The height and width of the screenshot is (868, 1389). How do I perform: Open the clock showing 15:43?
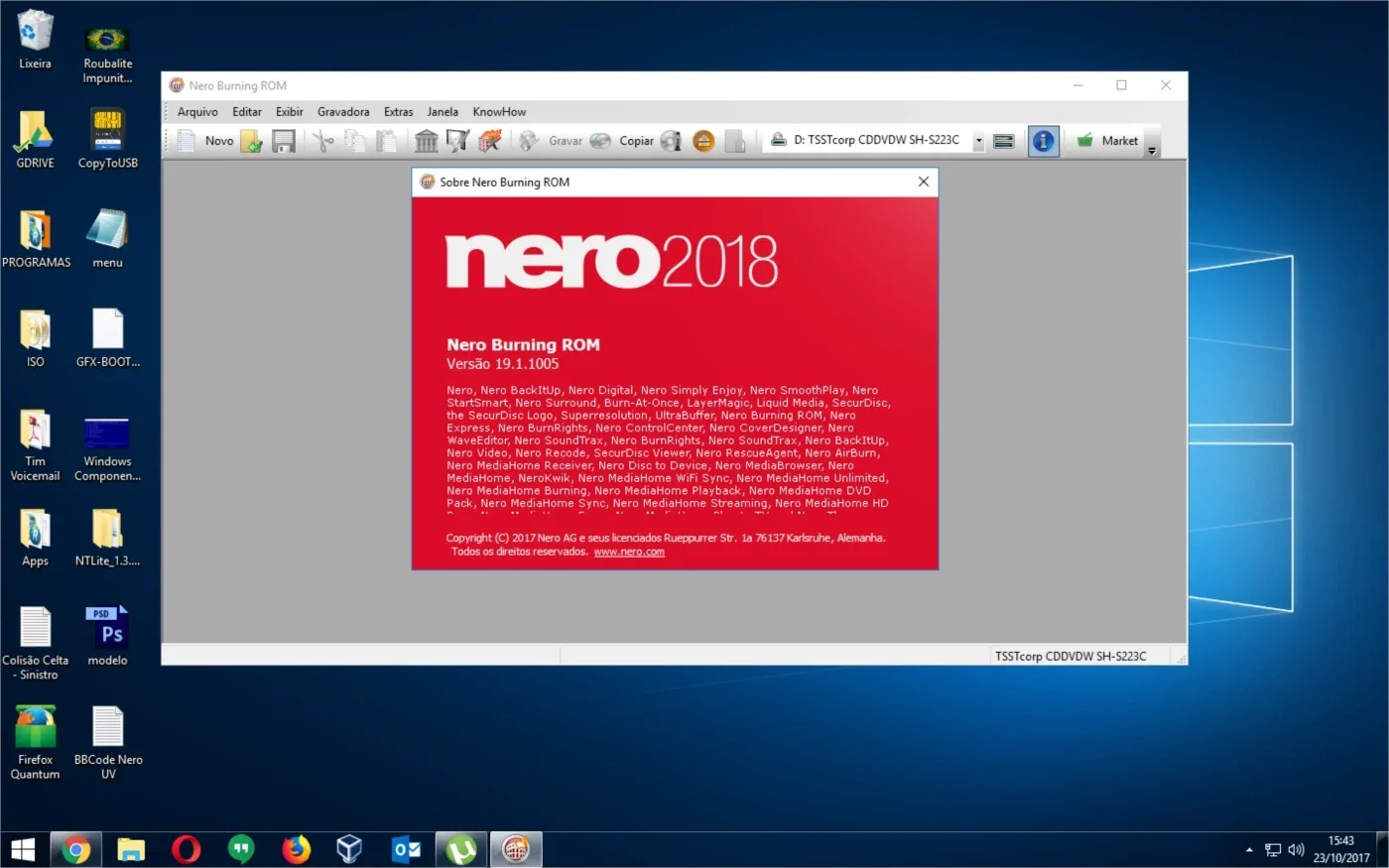(1341, 849)
